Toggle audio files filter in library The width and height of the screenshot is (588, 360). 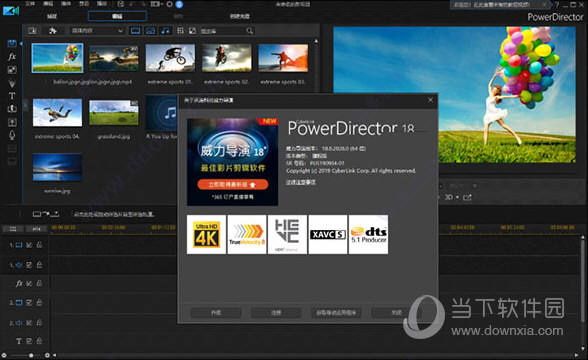coord(165,31)
